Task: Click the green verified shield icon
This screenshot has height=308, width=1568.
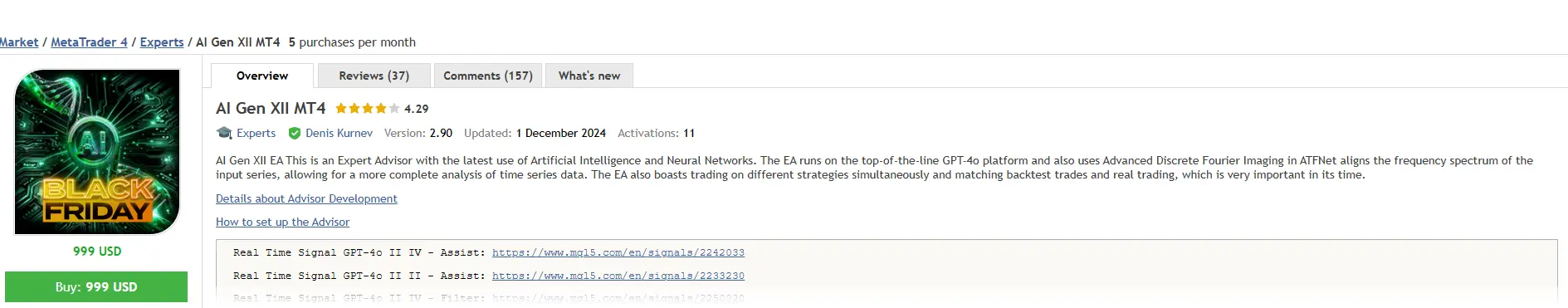Action: [295, 133]
